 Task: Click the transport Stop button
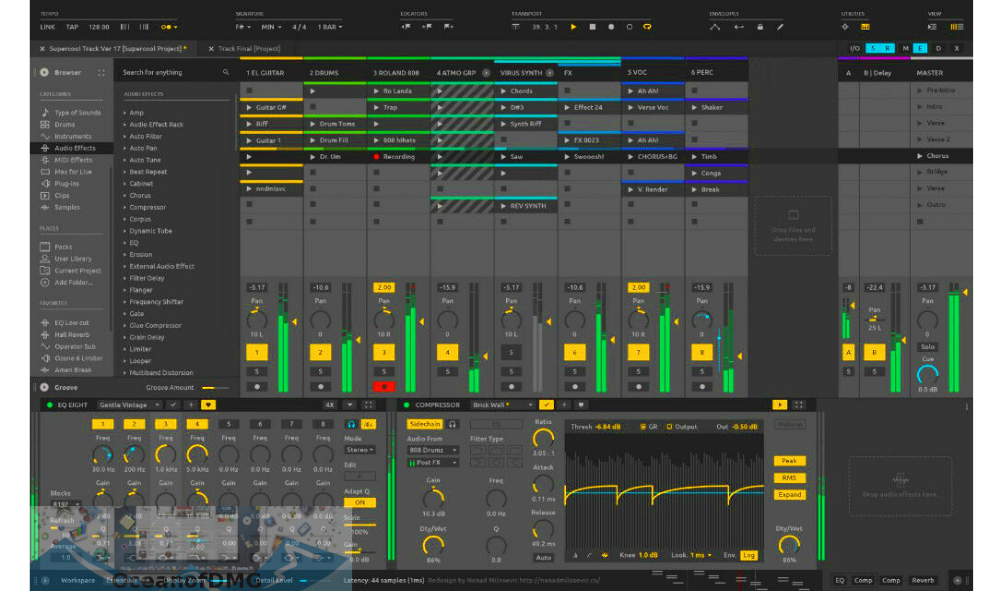click(591, 27)
